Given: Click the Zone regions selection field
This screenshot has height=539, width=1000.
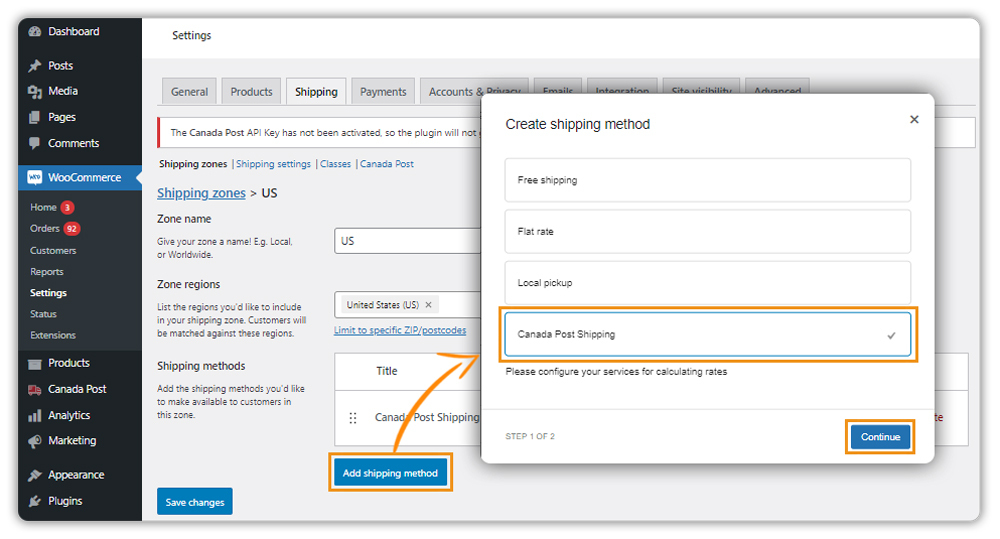Looking at the screenshot, I should tap(408, 305).
